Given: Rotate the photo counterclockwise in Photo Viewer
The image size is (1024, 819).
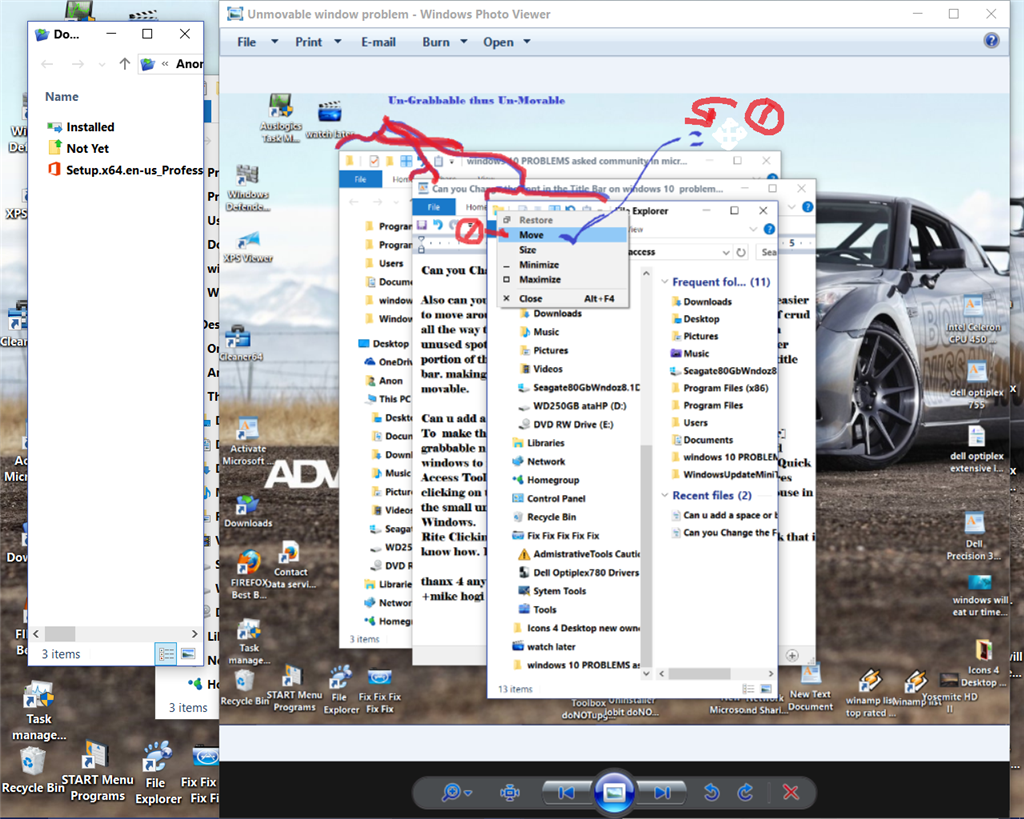Looking at the screenshot, I should (x=711, y=792).
